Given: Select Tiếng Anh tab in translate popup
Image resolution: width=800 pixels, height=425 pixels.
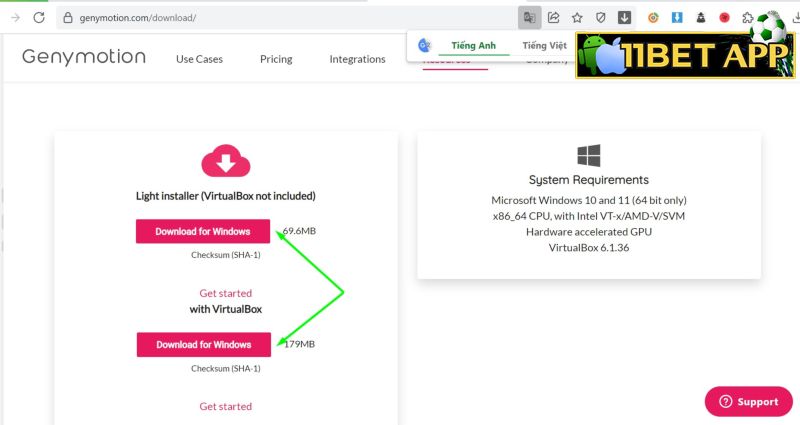Looking at the screenshot, I should 473,45.
